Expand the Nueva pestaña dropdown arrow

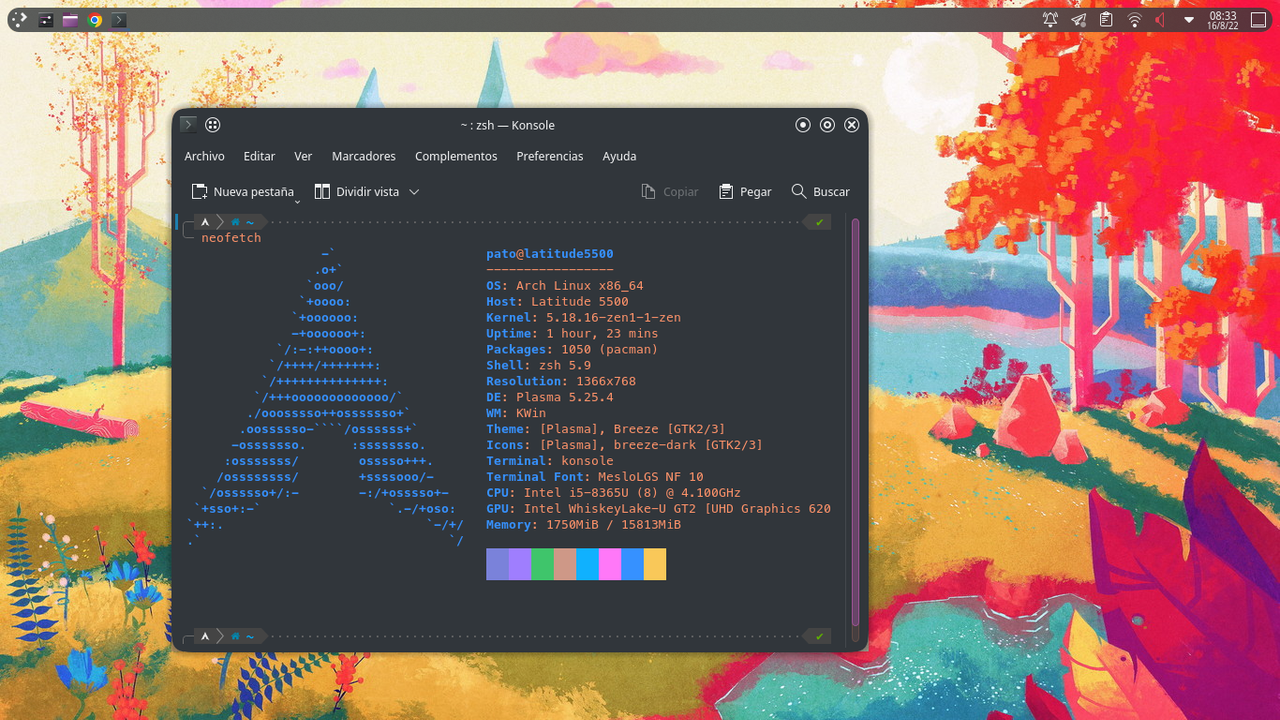[x=298, y=201]
